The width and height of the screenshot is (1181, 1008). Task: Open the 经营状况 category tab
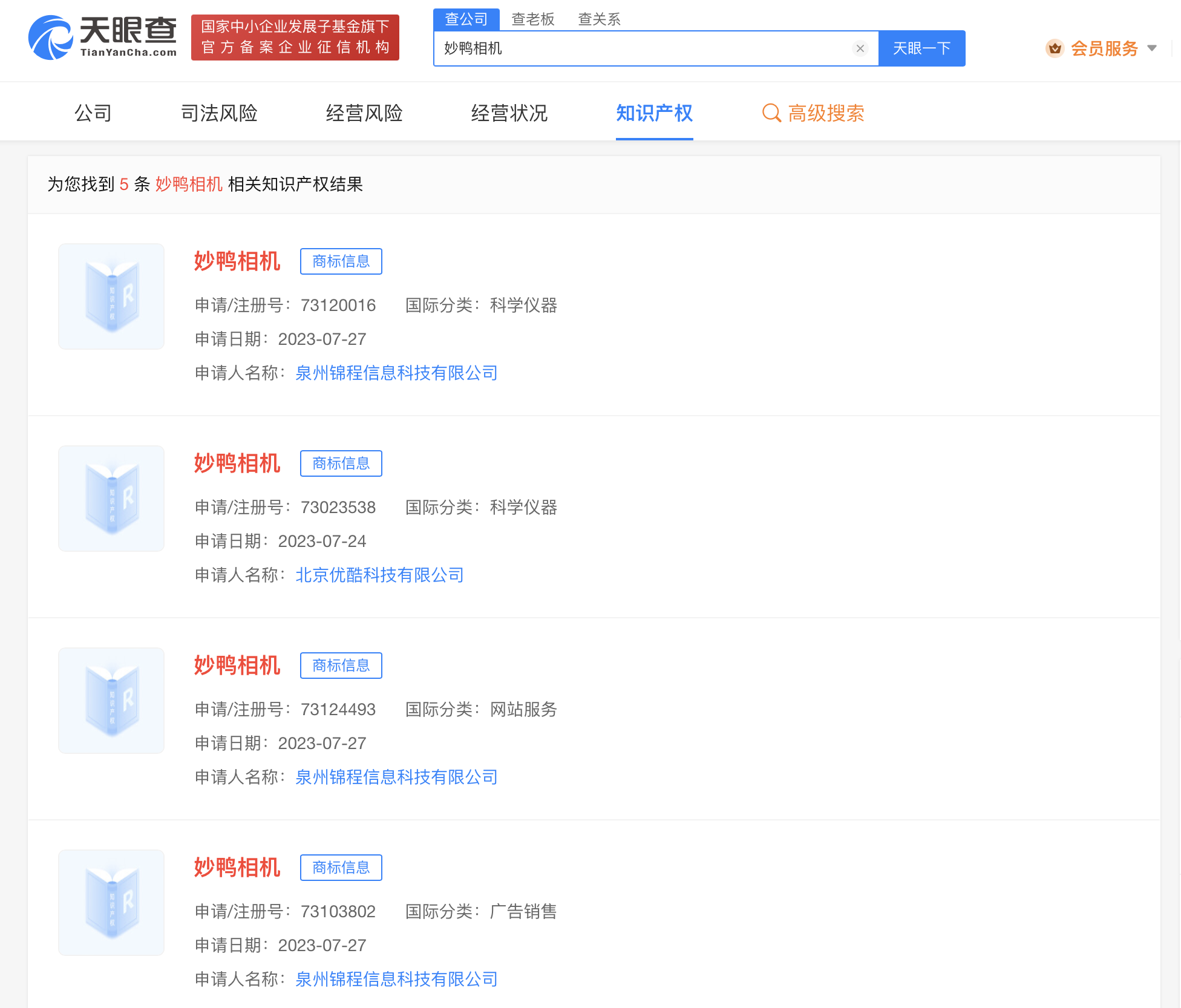click(509, 113)
